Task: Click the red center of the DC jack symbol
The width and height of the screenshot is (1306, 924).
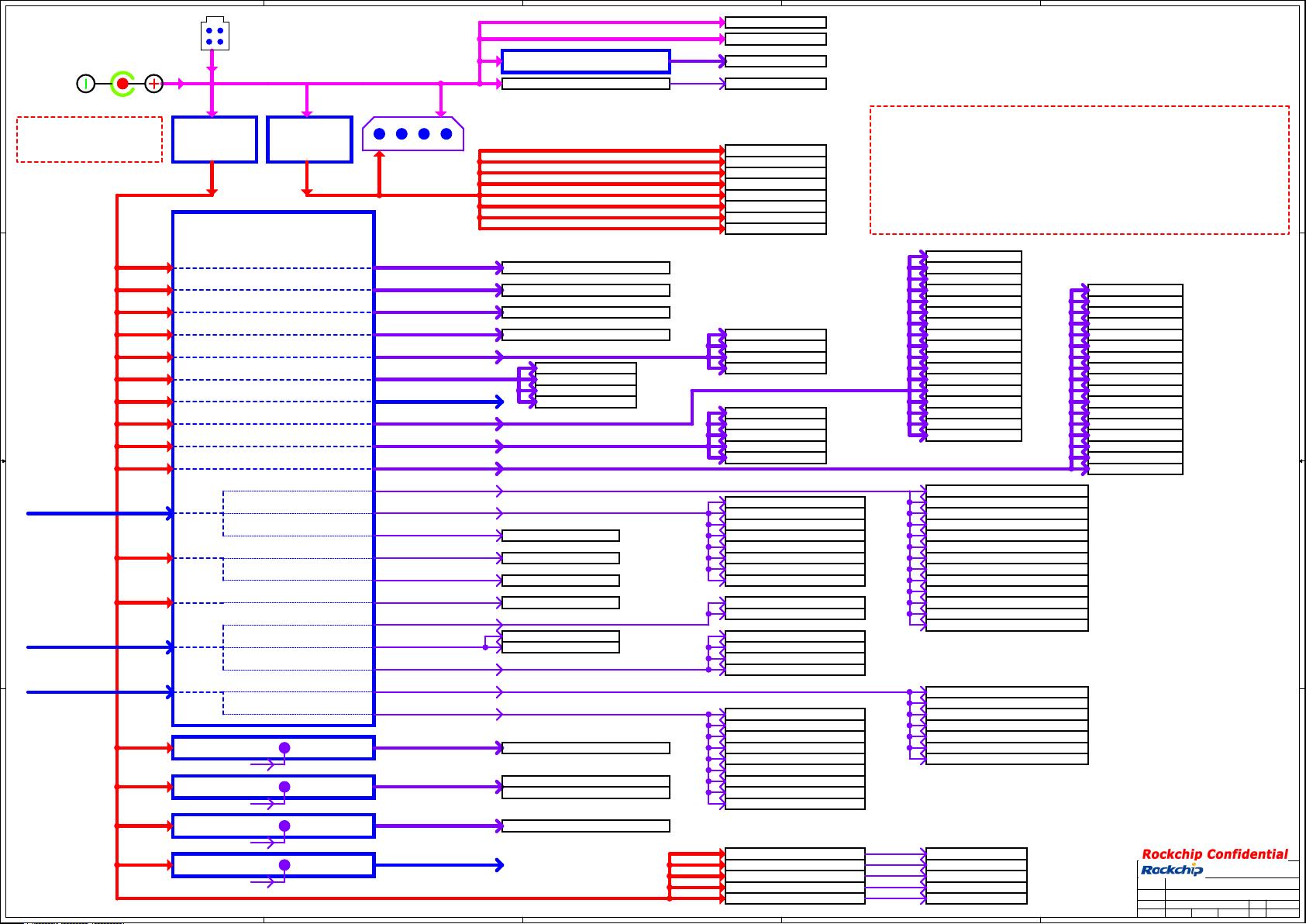Action: click(x=122, y=84)
